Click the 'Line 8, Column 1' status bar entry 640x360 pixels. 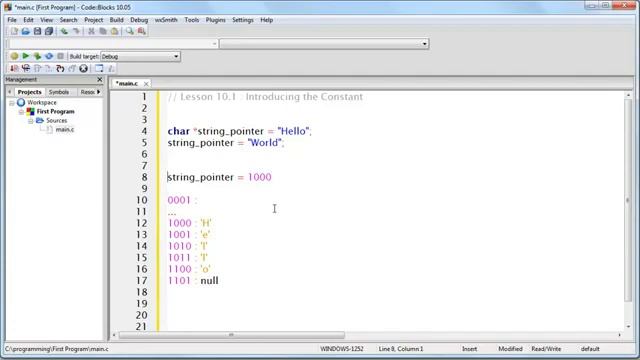(401, 349)
